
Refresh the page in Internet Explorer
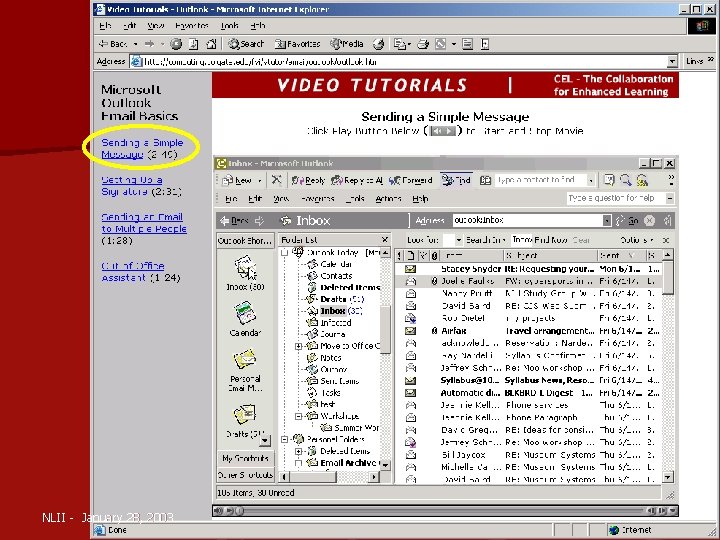click(194, 44)
